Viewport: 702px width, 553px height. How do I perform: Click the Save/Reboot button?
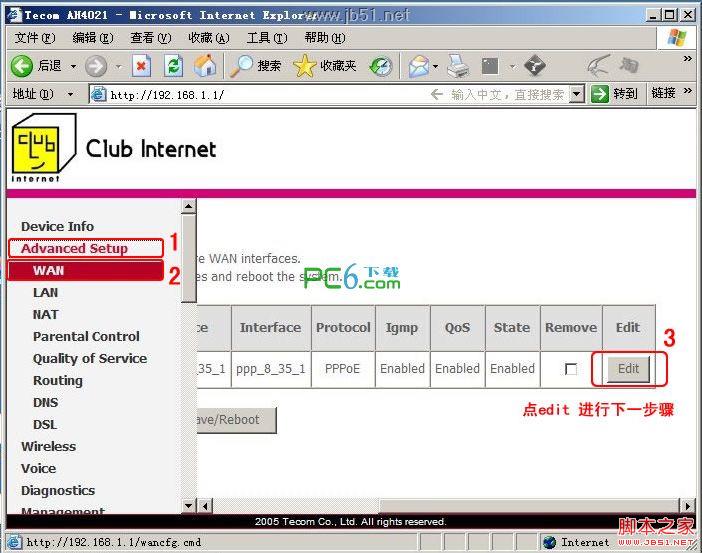(x=236, y=420)
